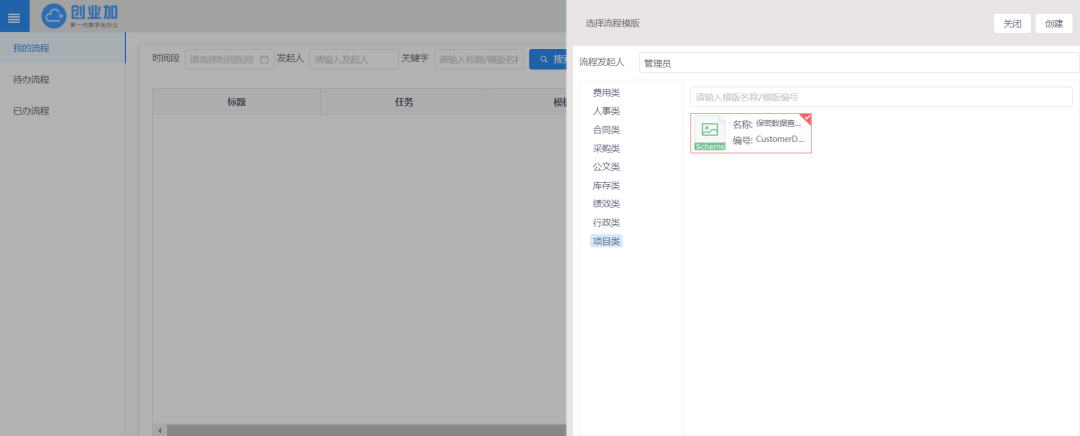
Task: Select 行政类 category
Action: point(606,223)
